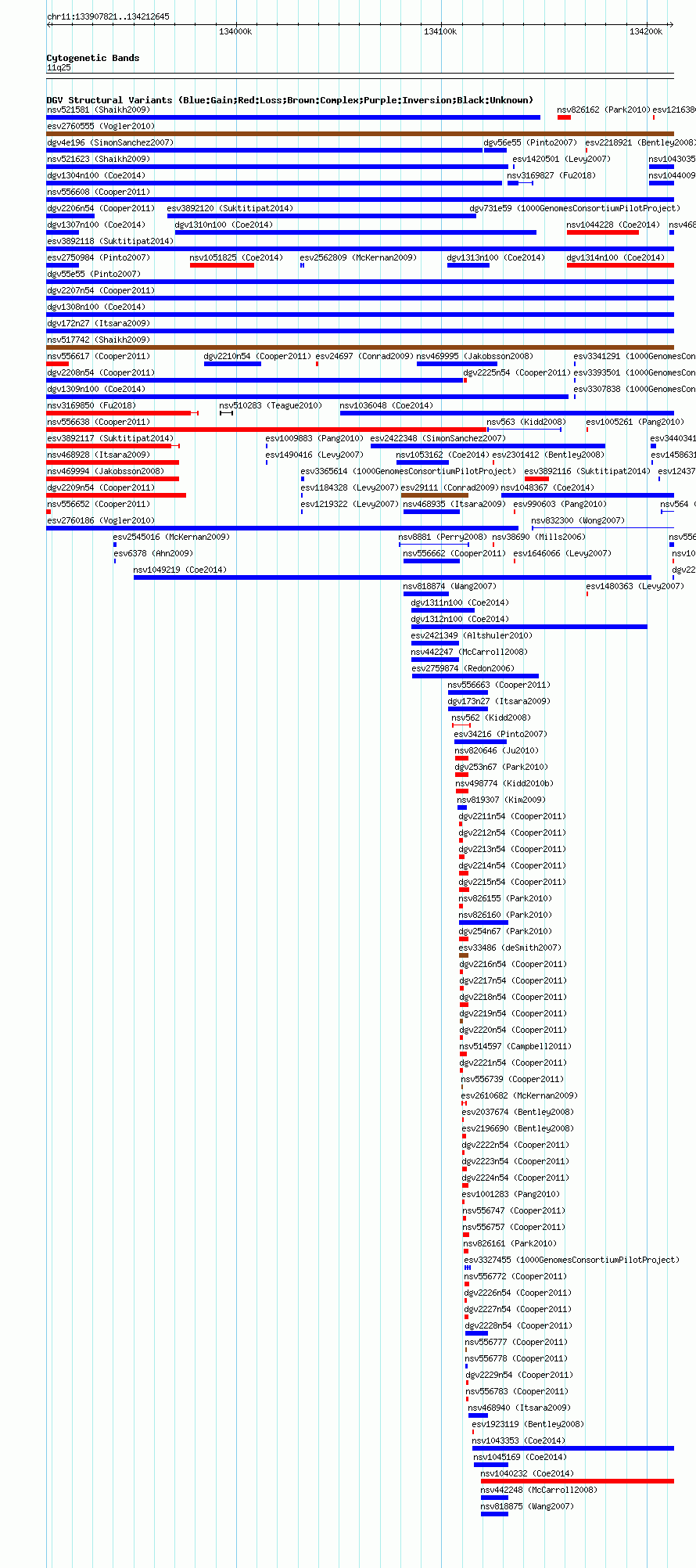Click esv1480363 (Levy2007) label

tap(635, 586)
